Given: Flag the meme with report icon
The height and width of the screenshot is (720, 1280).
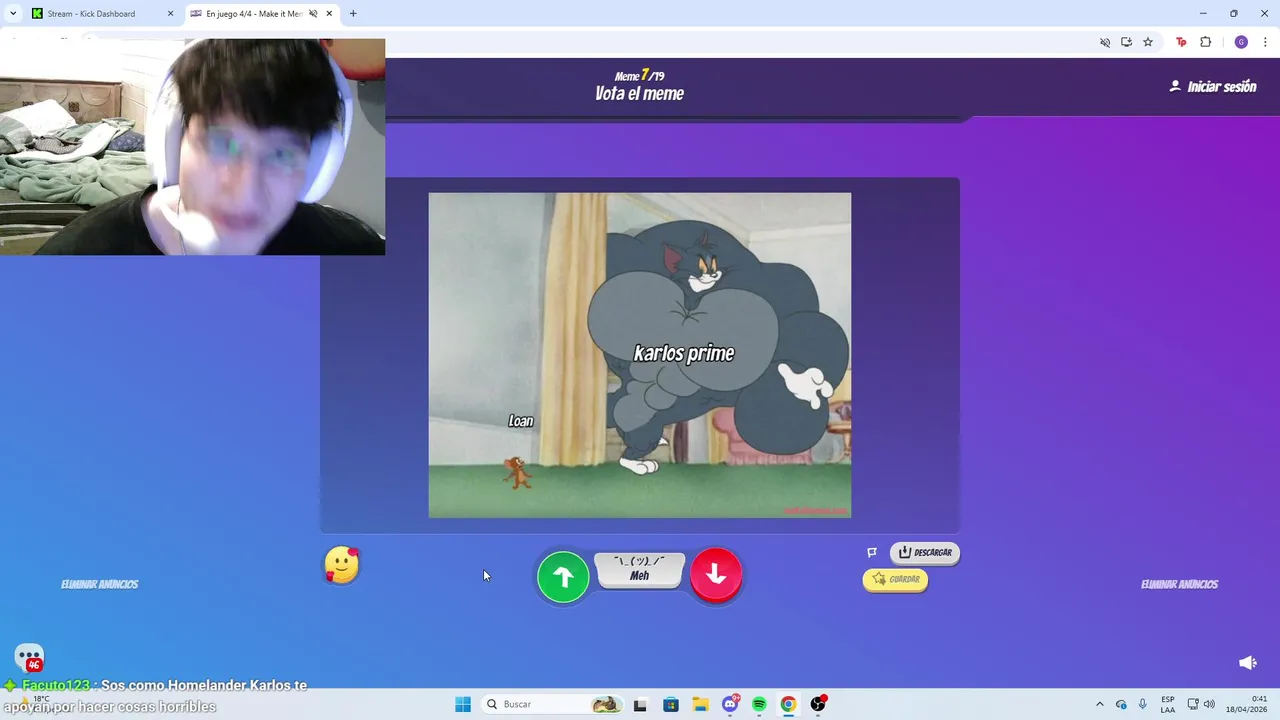Looking at the screenshot, I should point(872,552).
